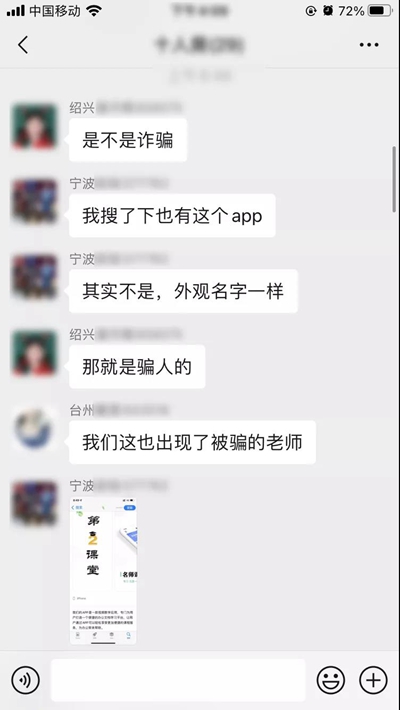This screenshot has width=400, height=710.
Task: Tap avatar beside "是不是诈骗" message
Action: pos(34,127)
